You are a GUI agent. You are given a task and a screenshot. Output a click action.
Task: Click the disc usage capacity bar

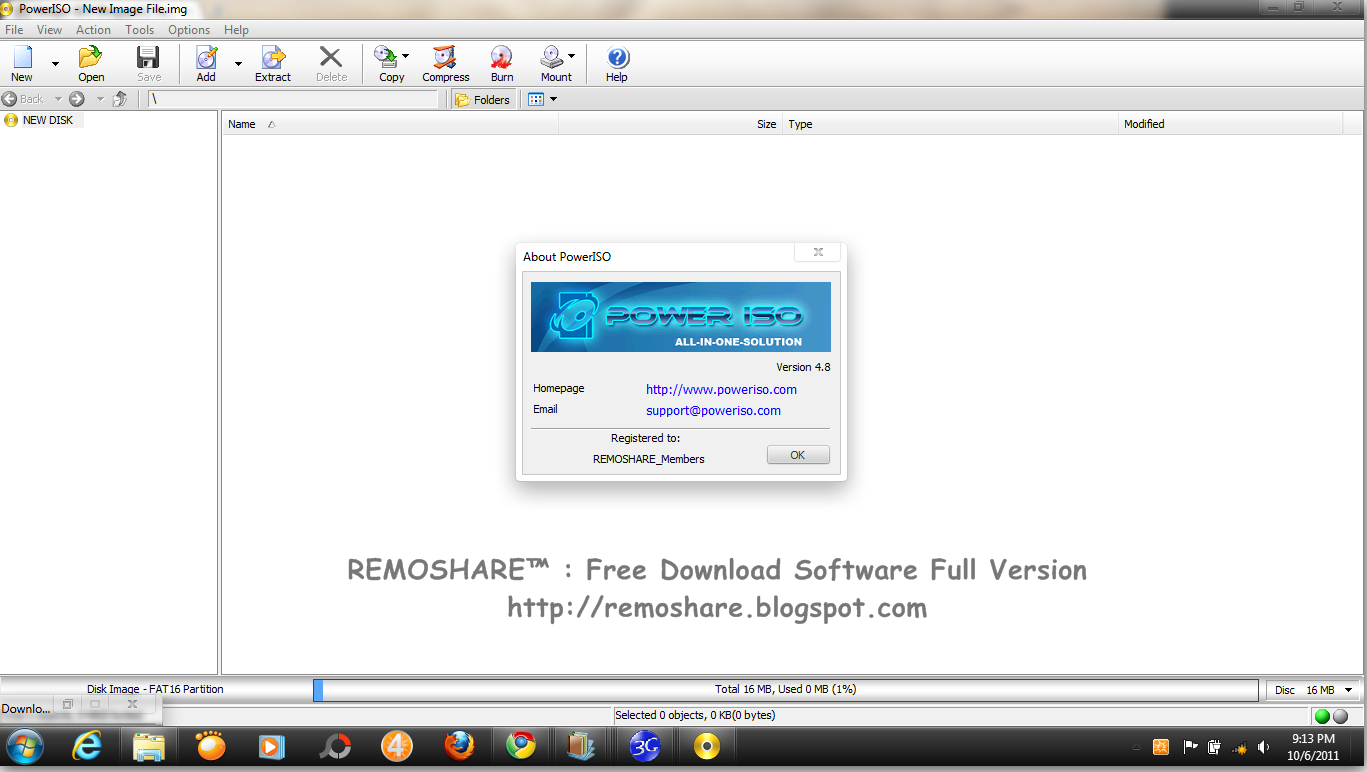(x=785, y=690)
